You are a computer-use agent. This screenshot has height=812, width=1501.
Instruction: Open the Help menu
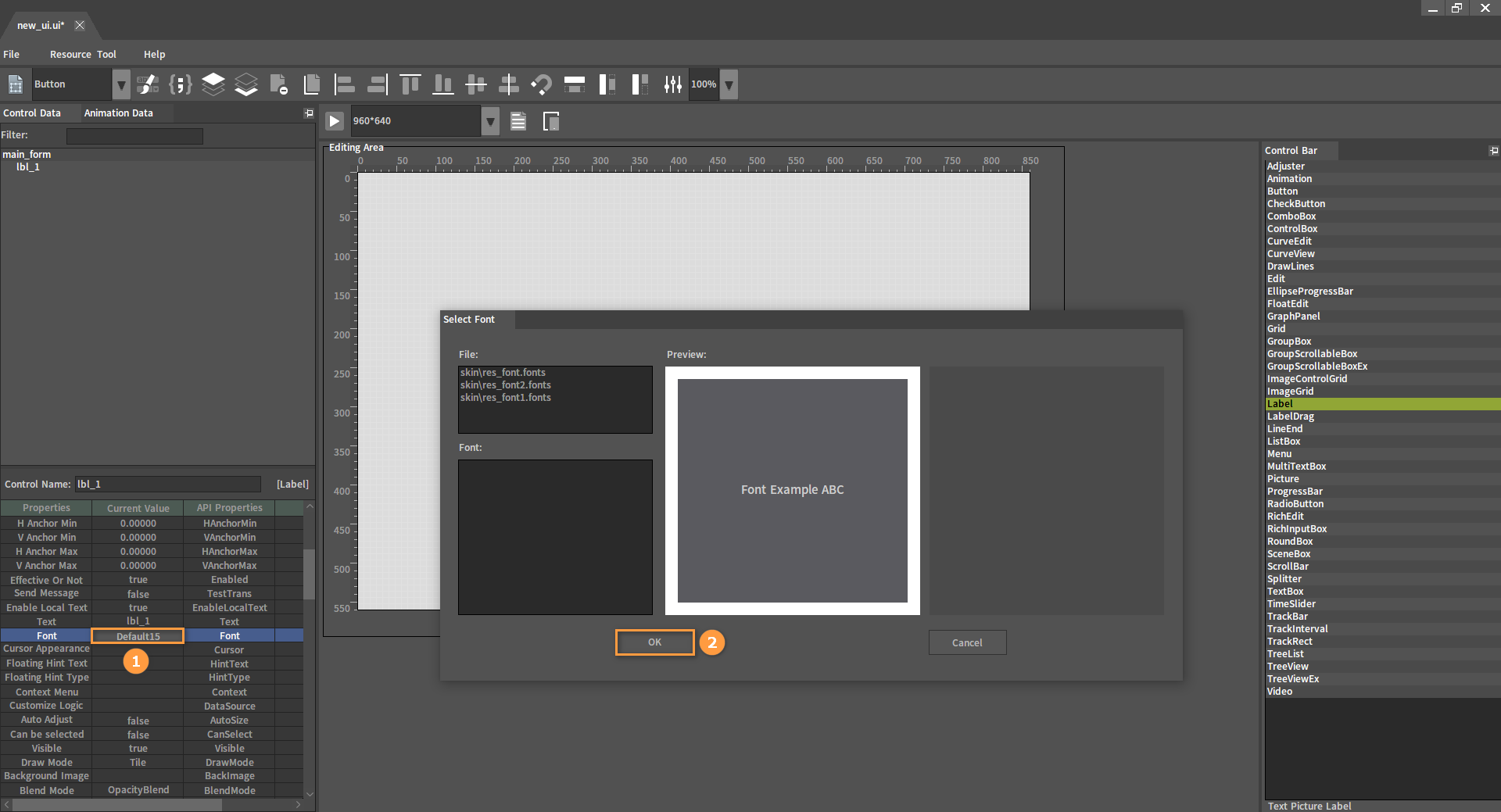coord(154,55)
